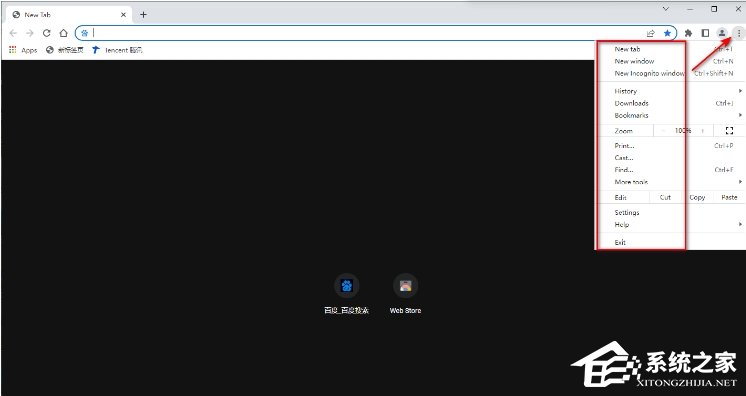Screen dimensions: 746x396
Task: Decrease zoom with the minus button
Action: click(664, 130)
